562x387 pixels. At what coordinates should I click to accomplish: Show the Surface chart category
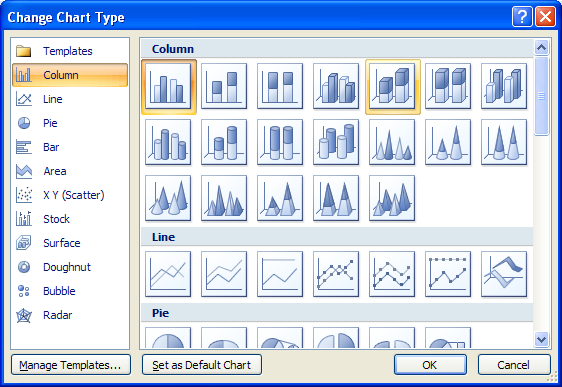[x=70, y=243]
